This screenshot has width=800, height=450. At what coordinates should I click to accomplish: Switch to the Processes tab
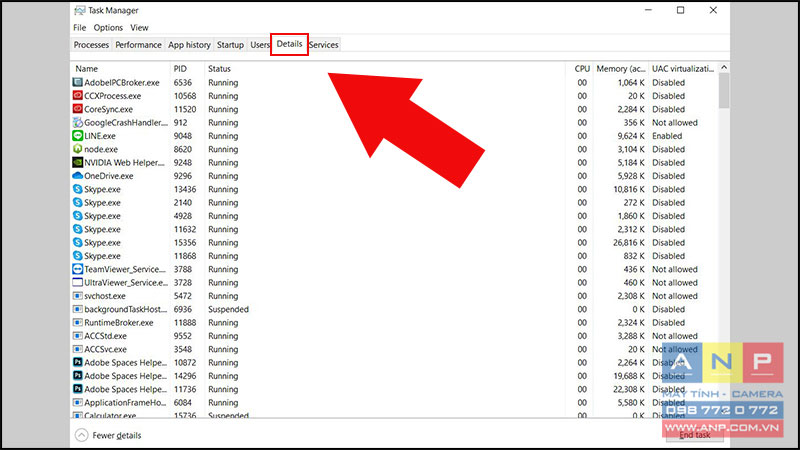[x=91, y=45]
